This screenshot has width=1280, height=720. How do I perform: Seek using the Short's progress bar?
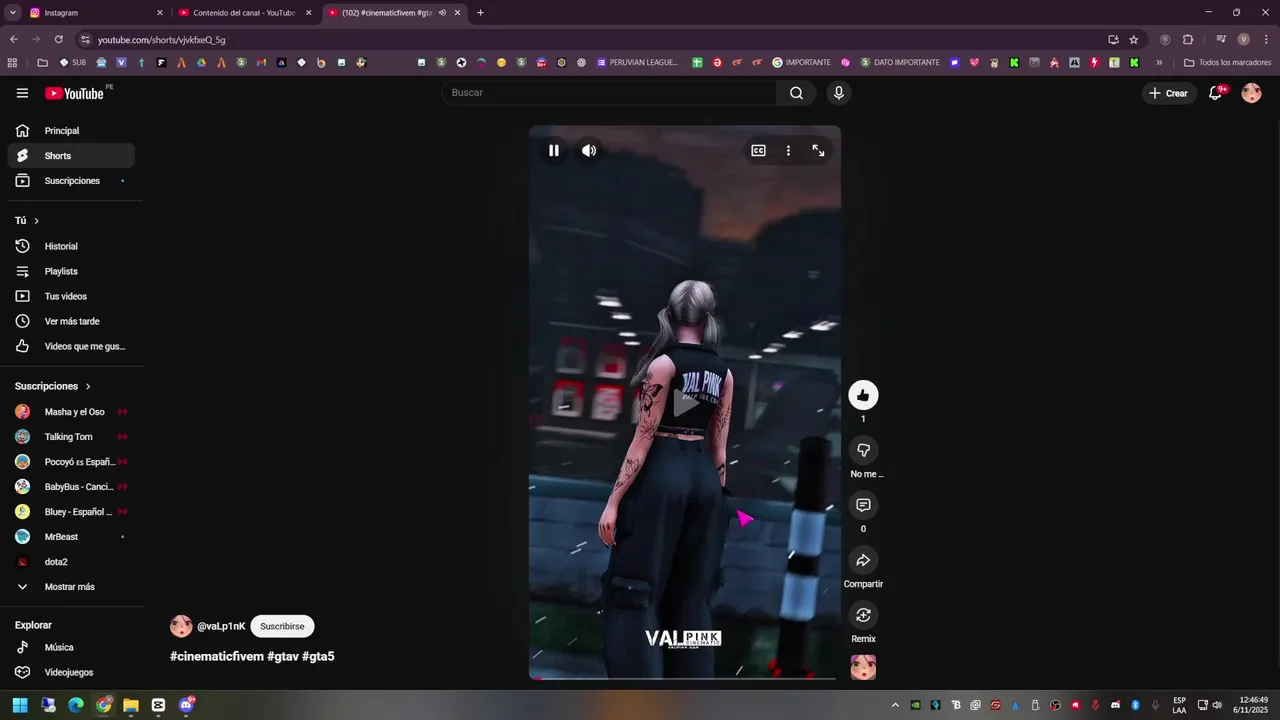pyautogui.click(x=685, y=678)
